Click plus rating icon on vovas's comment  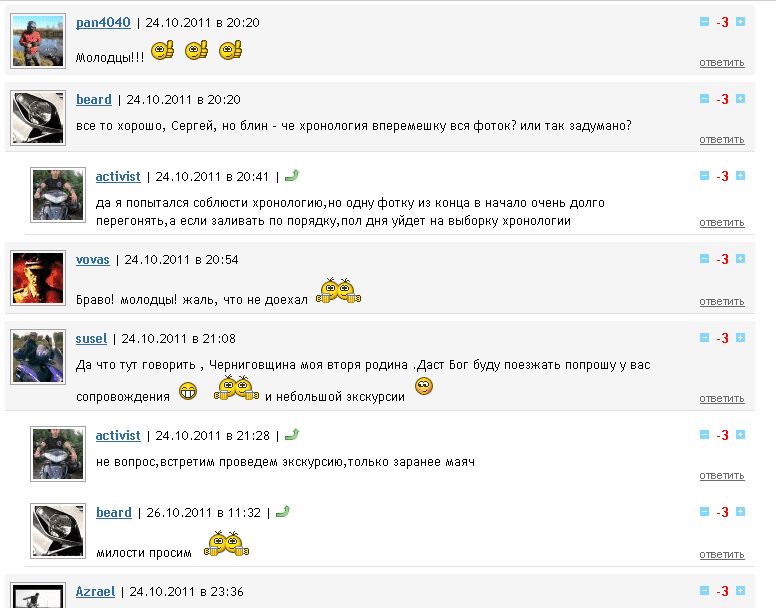(740, 259)
